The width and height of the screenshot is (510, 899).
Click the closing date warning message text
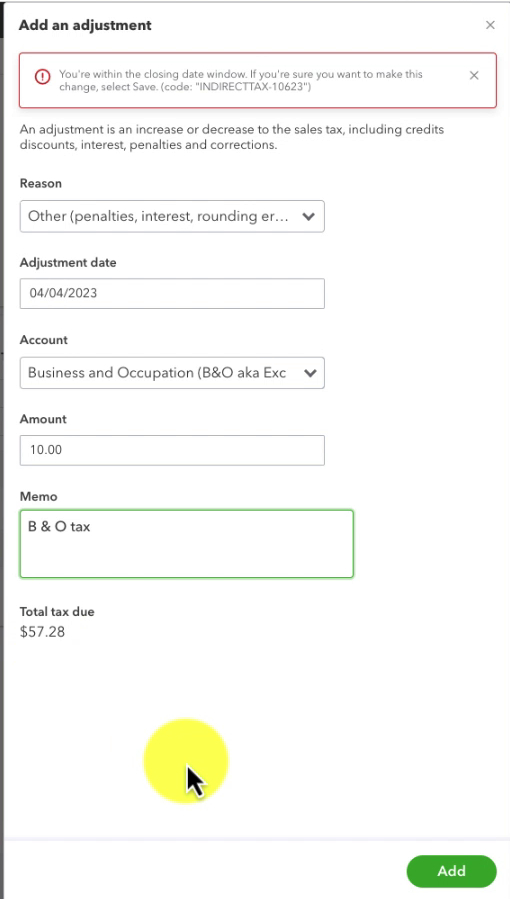(241, 80)
